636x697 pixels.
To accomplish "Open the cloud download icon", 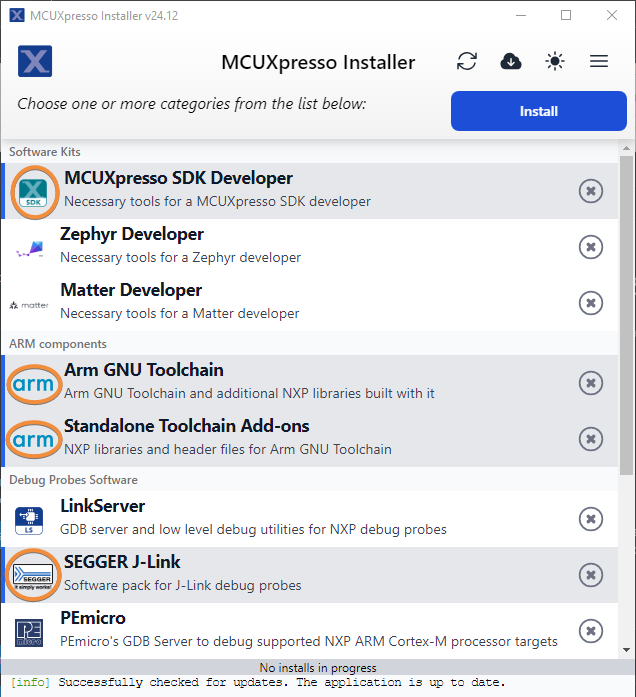I will point(511,61).
